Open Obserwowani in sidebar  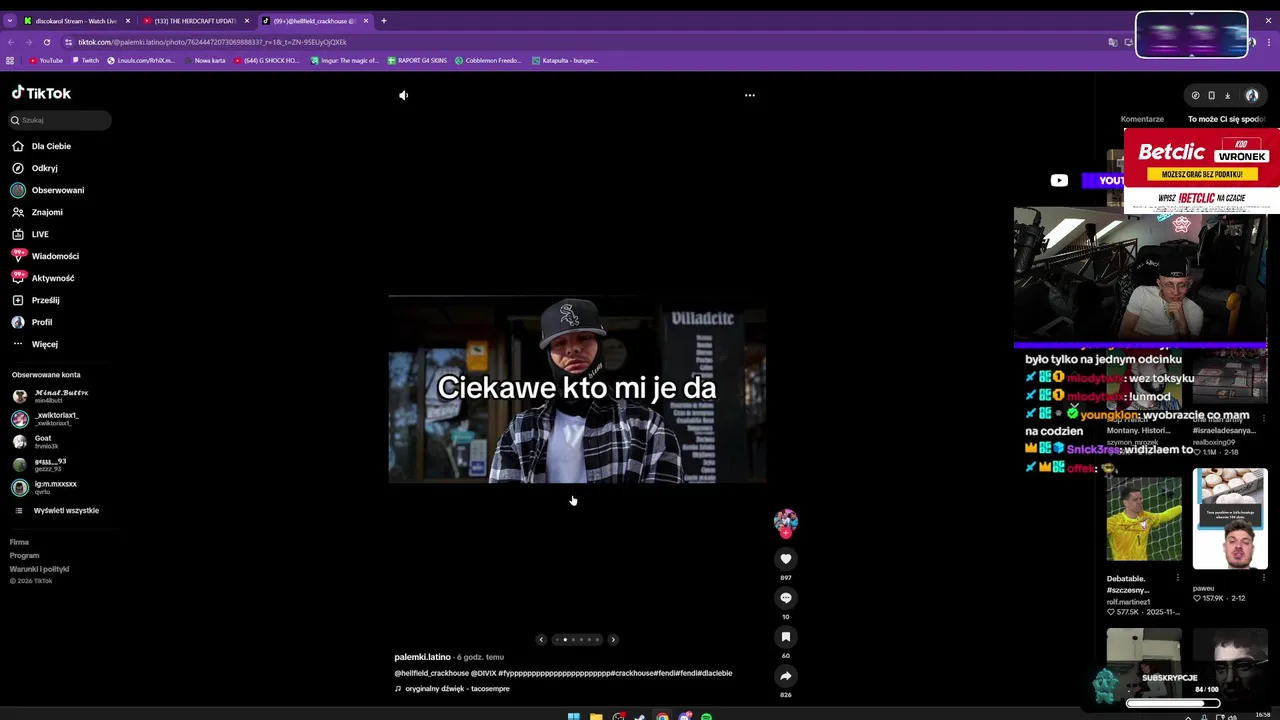(57, 190)
